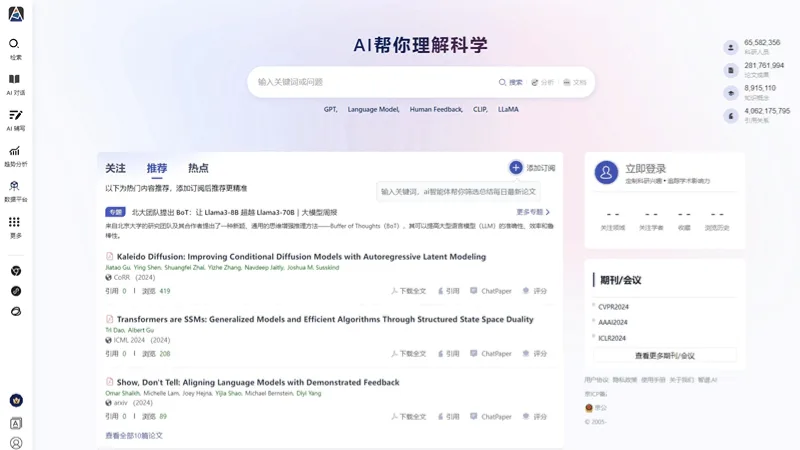Select the Language Model keyword suggestion
This screenshot has height=450, width=800.
[x=373, y=109]
